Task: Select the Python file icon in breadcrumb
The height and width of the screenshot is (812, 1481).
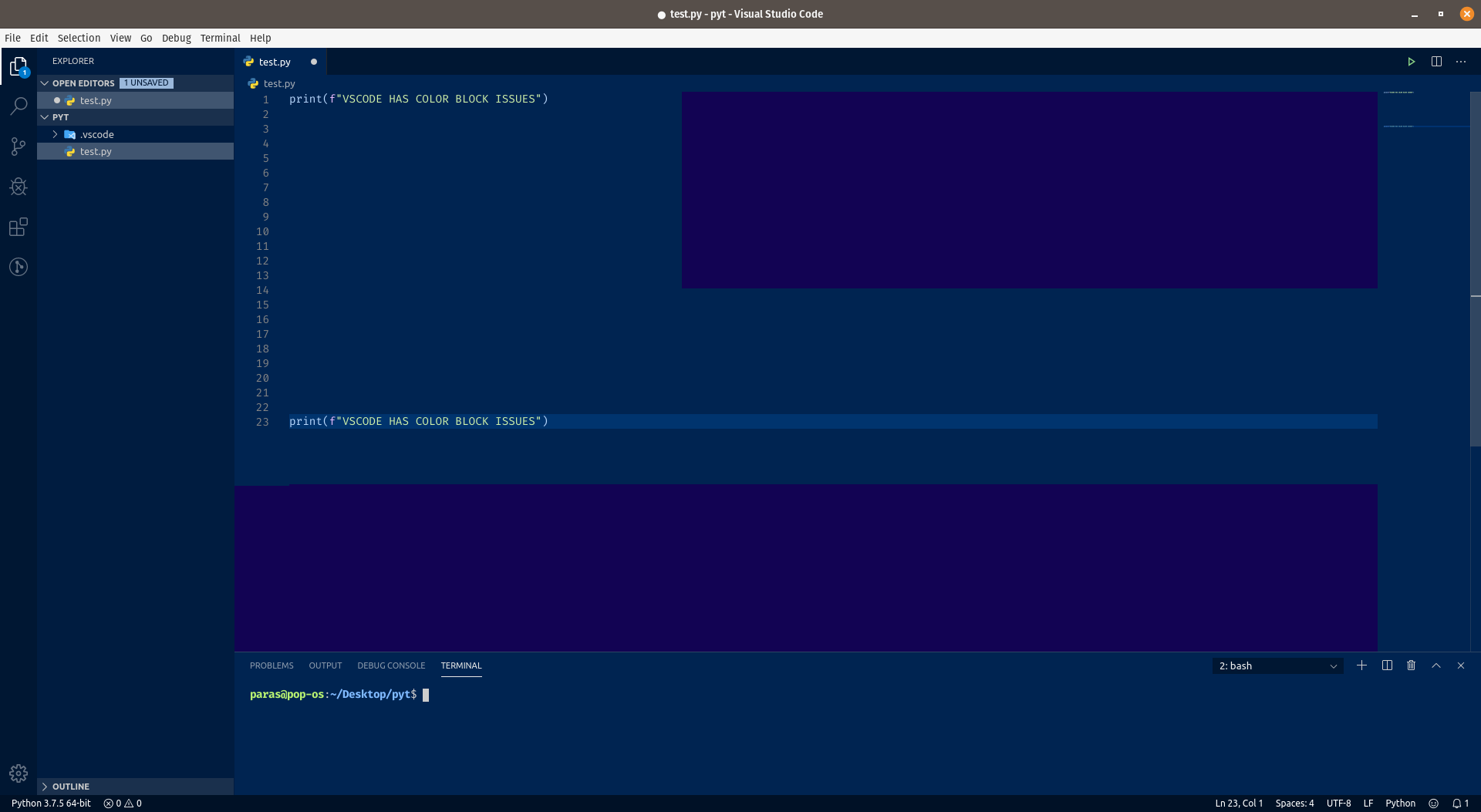Action: [x=253, y=83]
